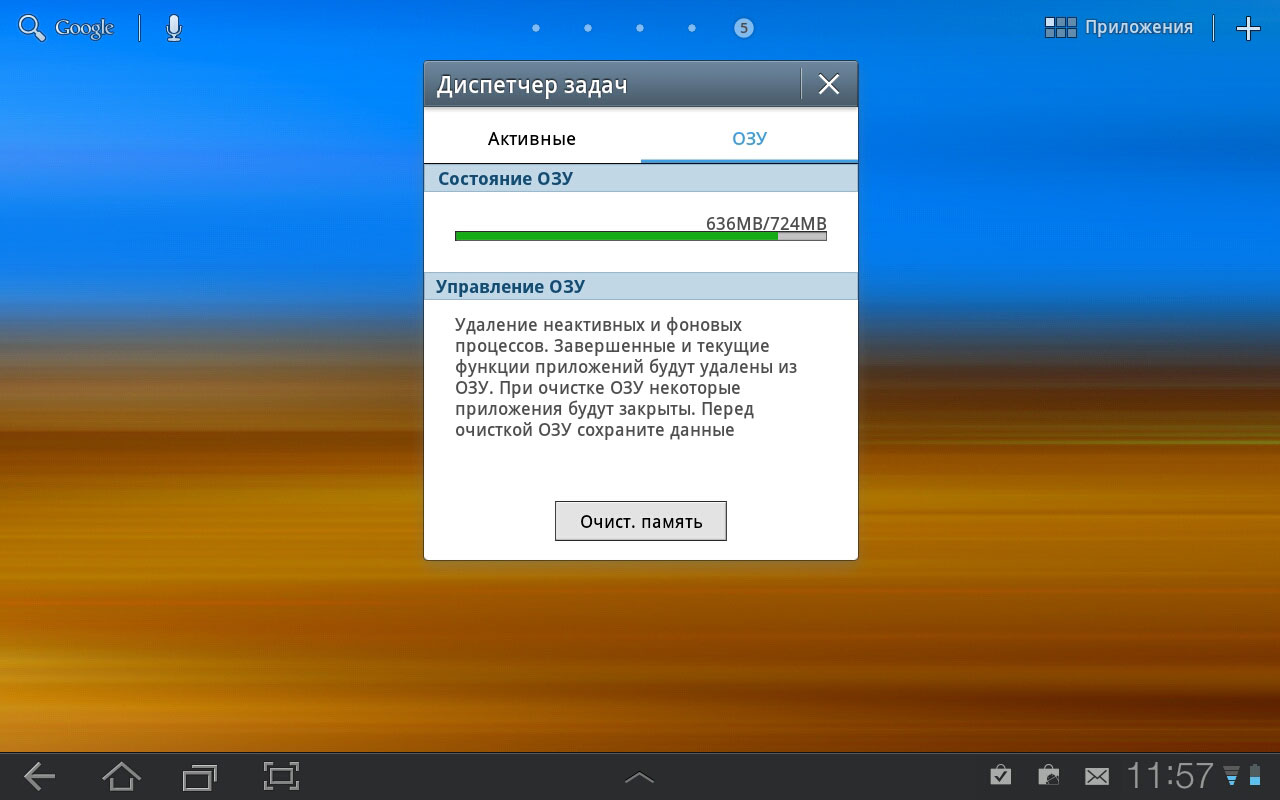Image resolution: width=1280 pixels, height=800 pixels.
Task: Open the Market update notification with Android
Action: point(1049,776)
